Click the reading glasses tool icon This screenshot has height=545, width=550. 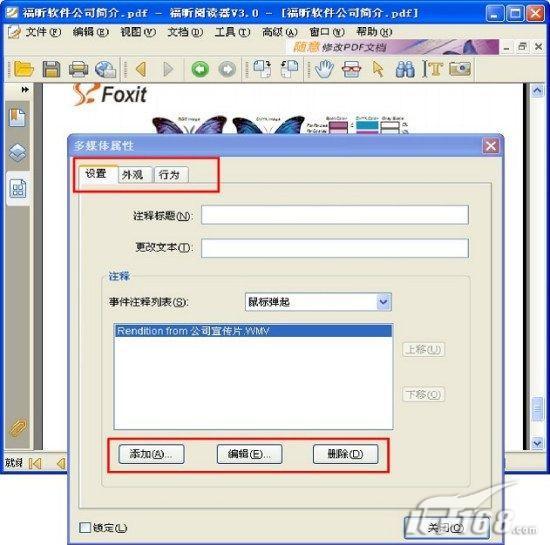(351, 69)
